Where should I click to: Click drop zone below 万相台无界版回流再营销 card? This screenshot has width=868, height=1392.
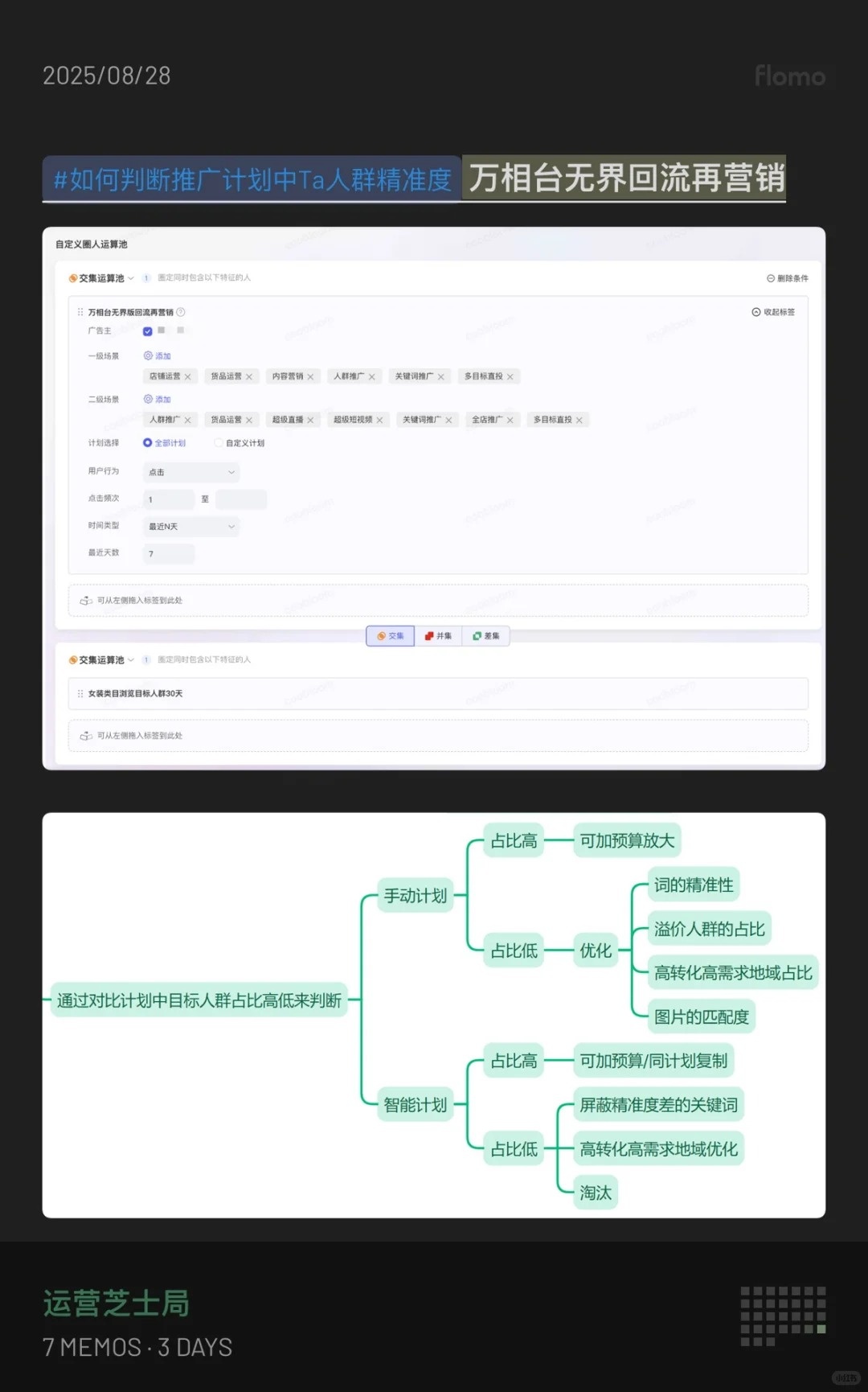[438, 601]
